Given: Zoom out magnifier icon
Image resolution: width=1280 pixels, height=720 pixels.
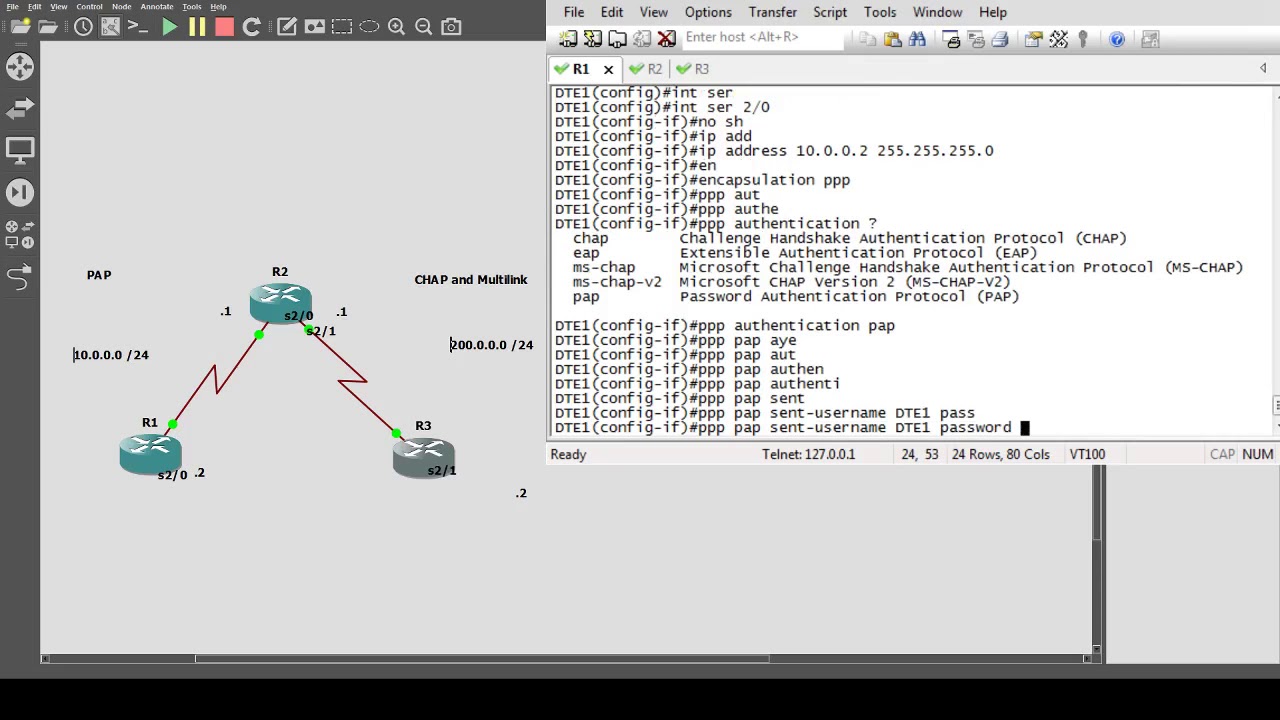Looking at the screenshot, I should coord(423,27).
